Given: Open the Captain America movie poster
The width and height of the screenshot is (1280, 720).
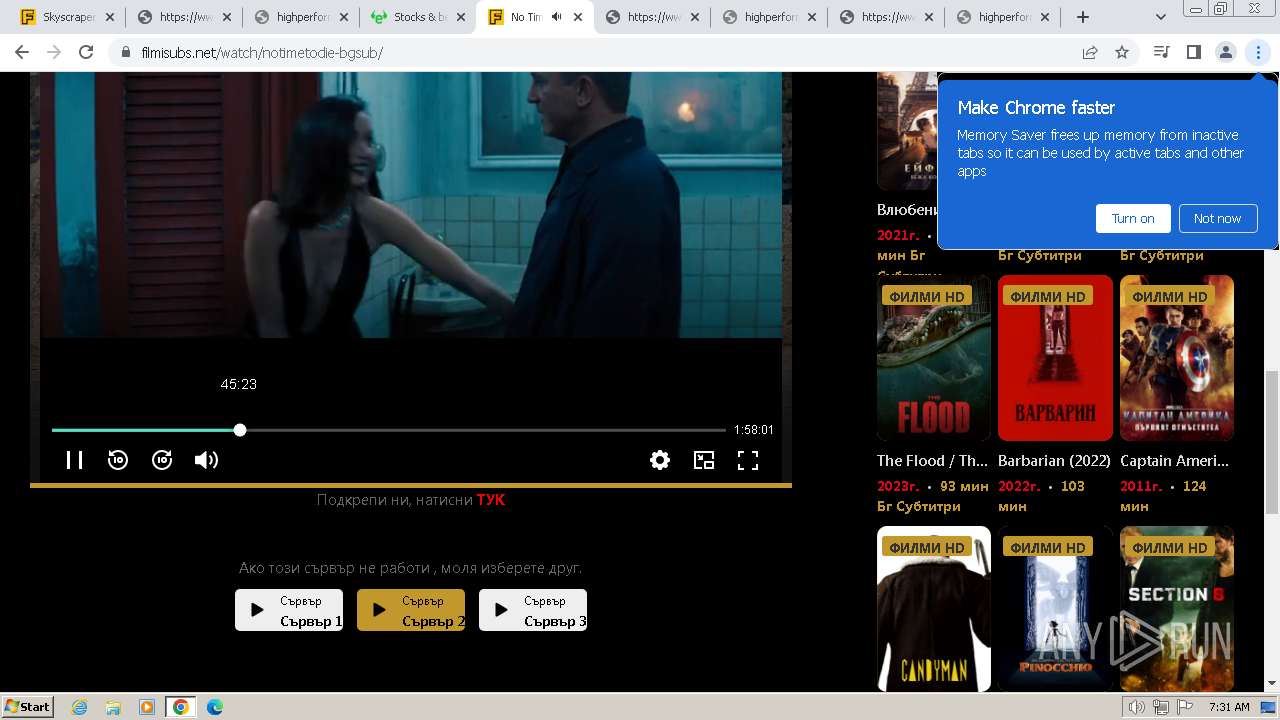Looking at the screenshot, I should [x=1177, y=358].
